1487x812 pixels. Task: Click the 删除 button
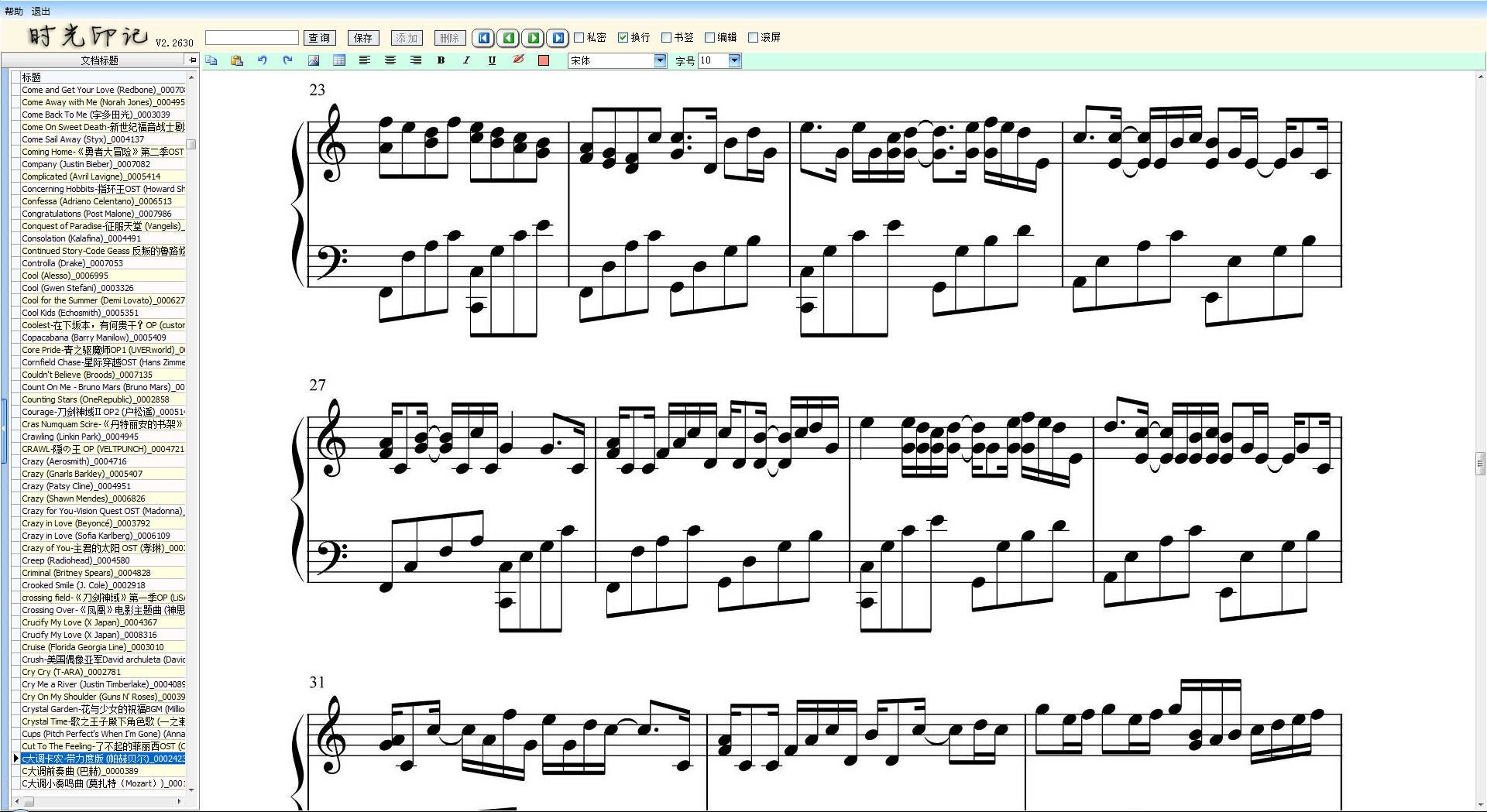pyautogui.click(x=450, y=38)
